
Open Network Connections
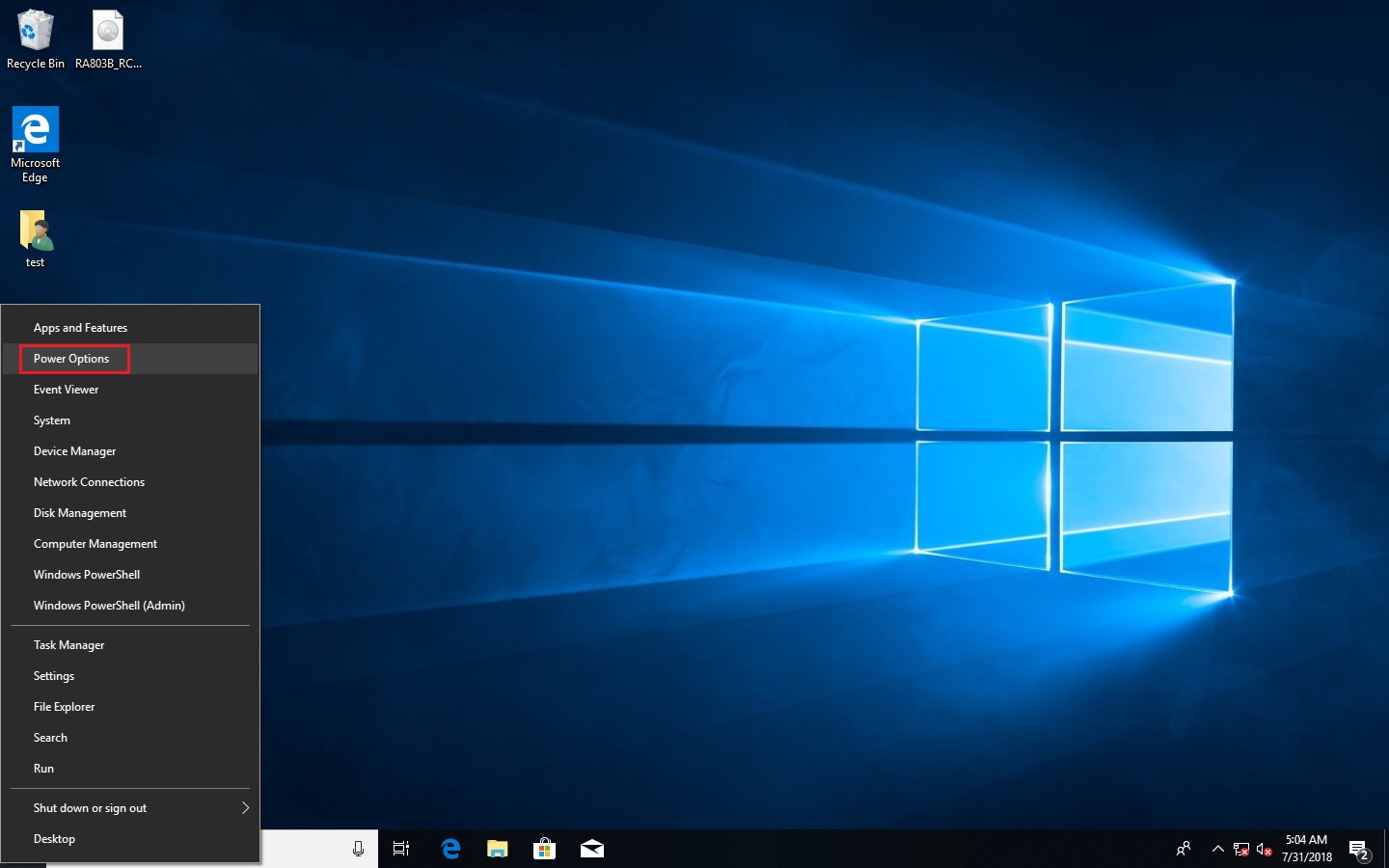tap(130, 482)
